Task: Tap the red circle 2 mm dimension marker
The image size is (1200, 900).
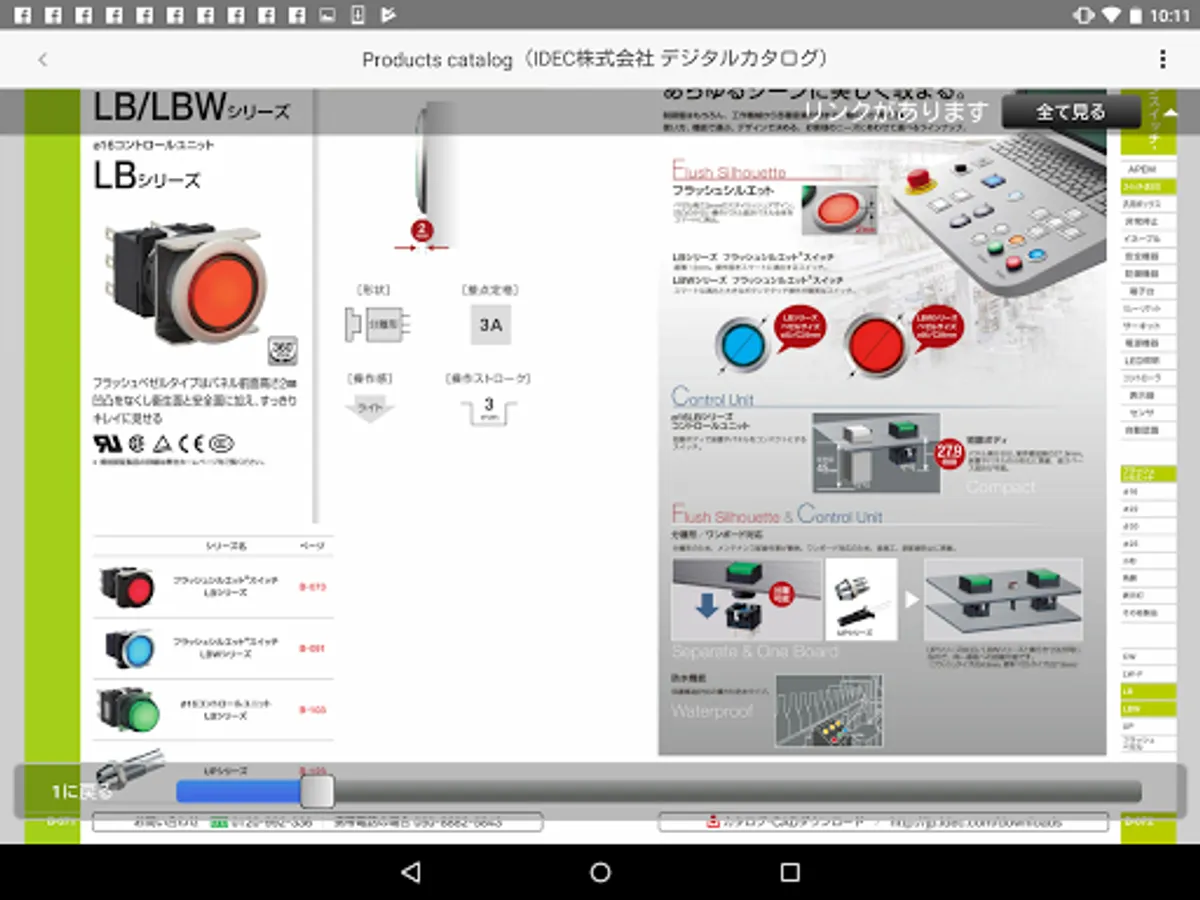Action: pos(422,231)
